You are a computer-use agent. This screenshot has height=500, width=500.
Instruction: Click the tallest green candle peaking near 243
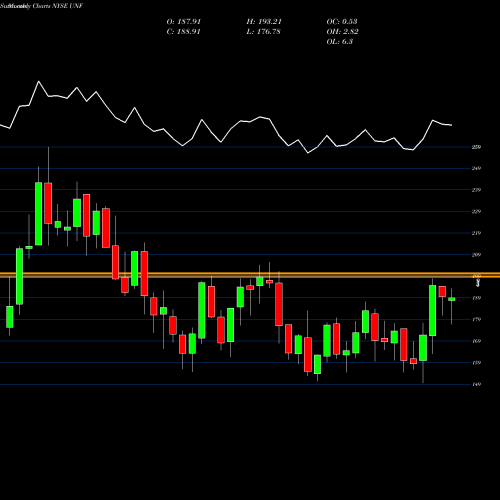click(x=39, y=214)
